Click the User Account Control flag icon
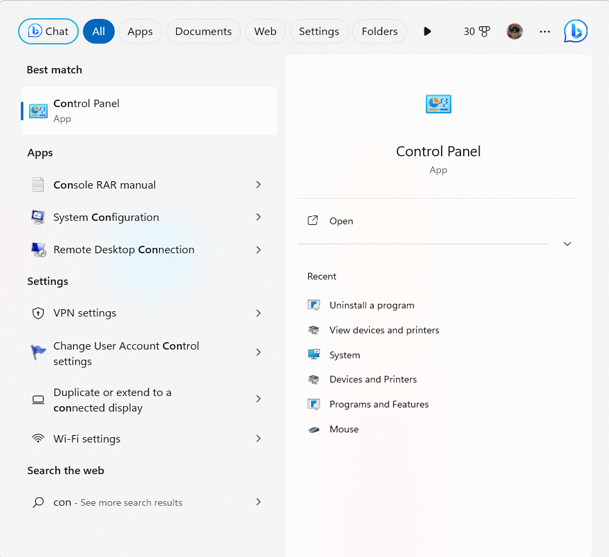Viewport: 609px width, 557px height. point(38,352)
